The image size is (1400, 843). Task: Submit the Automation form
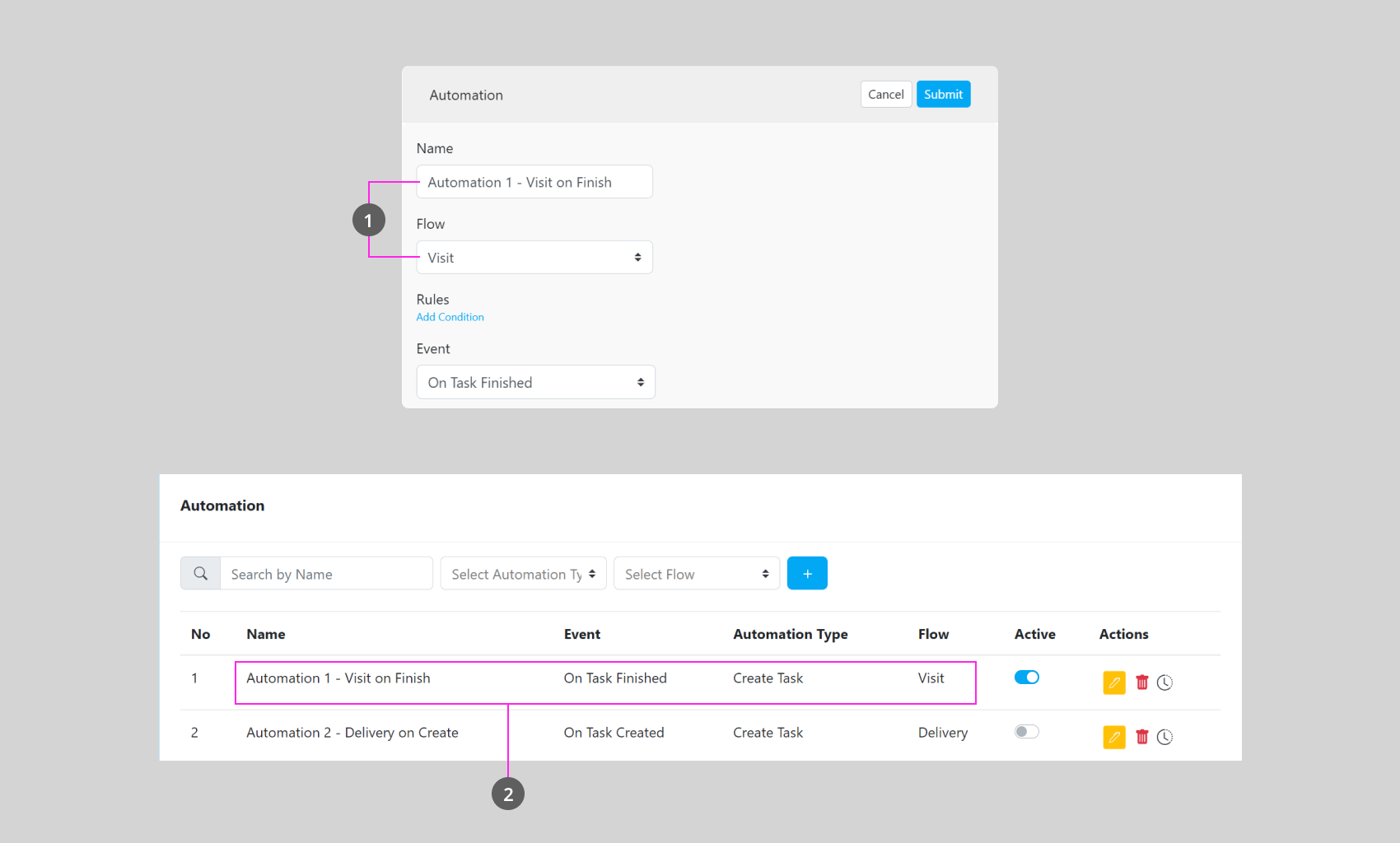tap(943, 94)
